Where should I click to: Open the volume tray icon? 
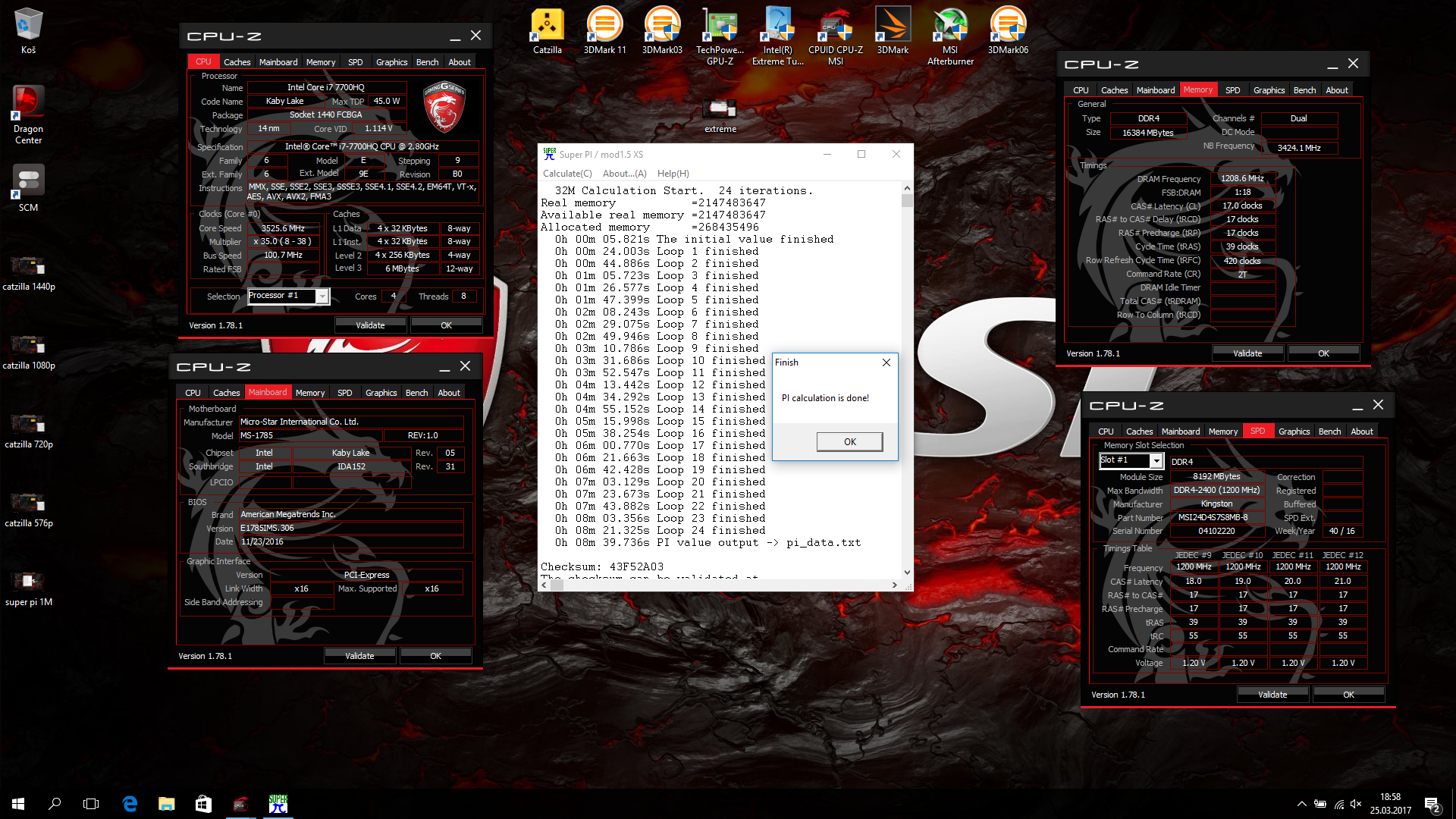pyautogui.click(x=1357, y=804)
